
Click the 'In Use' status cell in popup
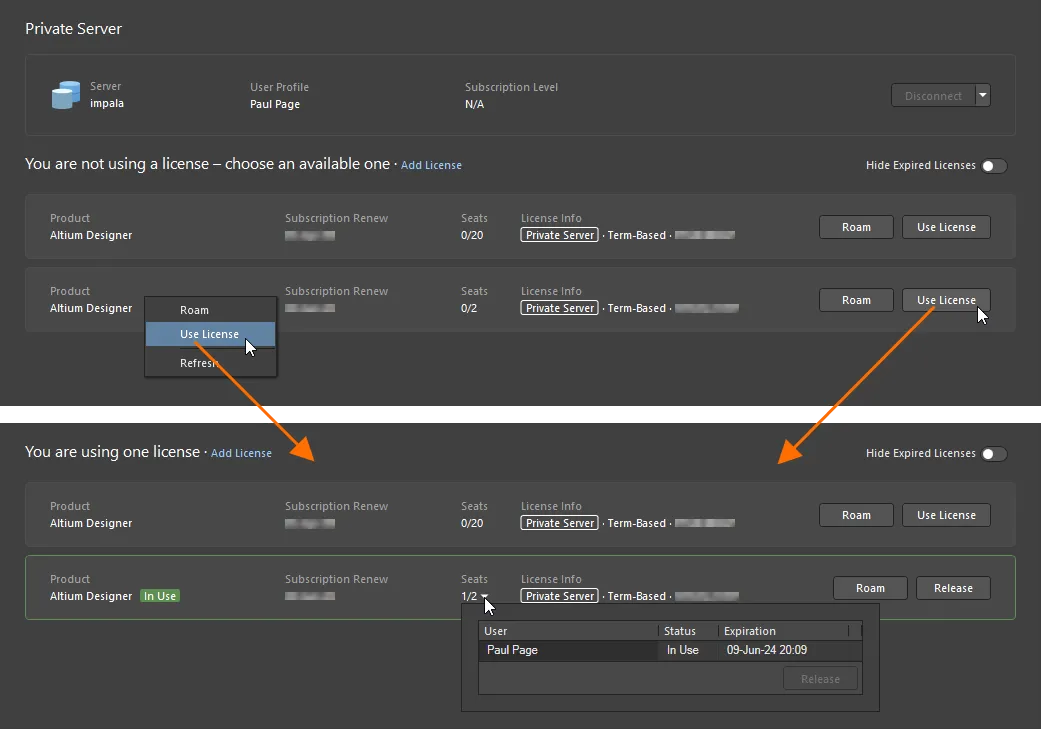[682, 651]
